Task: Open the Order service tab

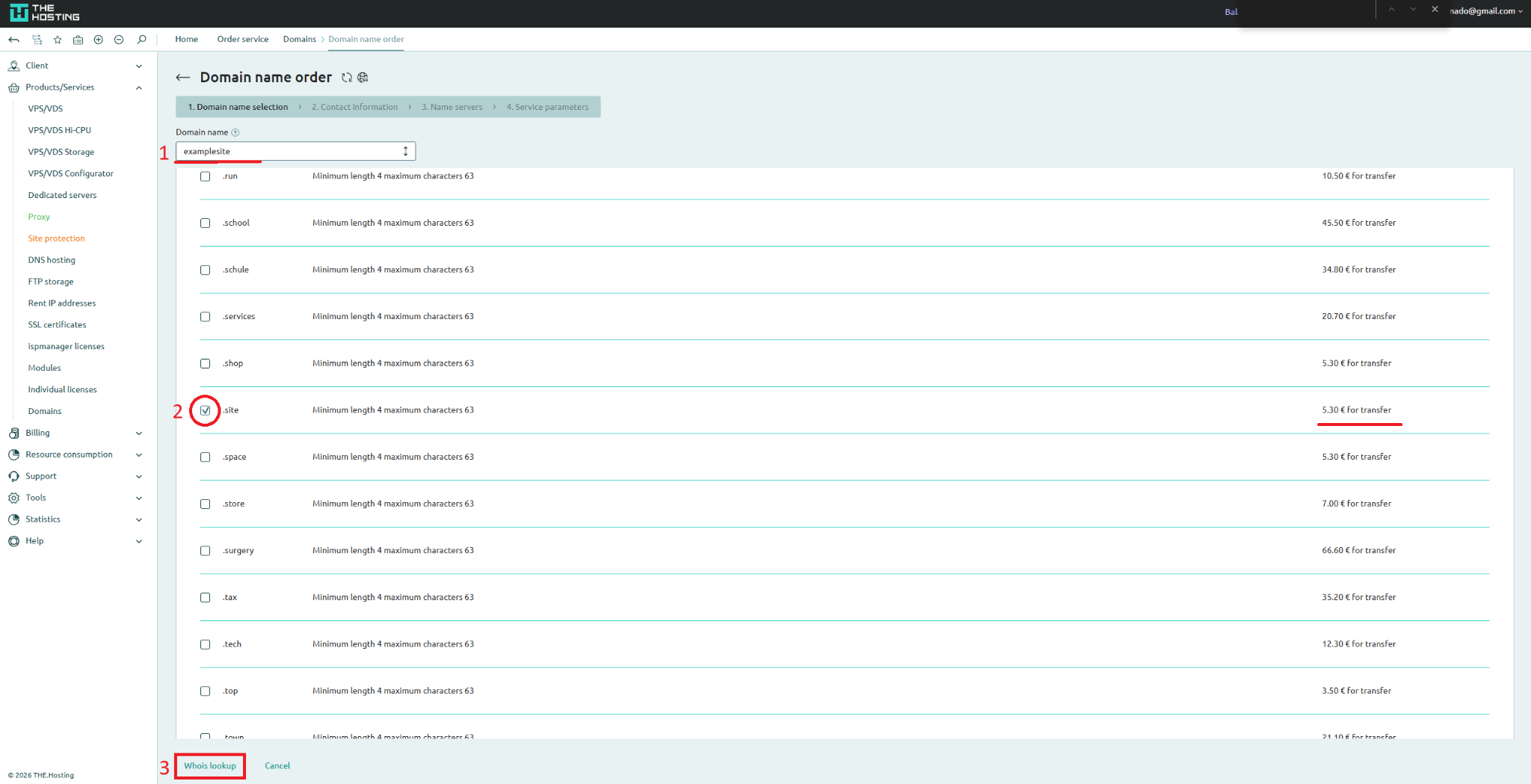Action: (242, 40)
